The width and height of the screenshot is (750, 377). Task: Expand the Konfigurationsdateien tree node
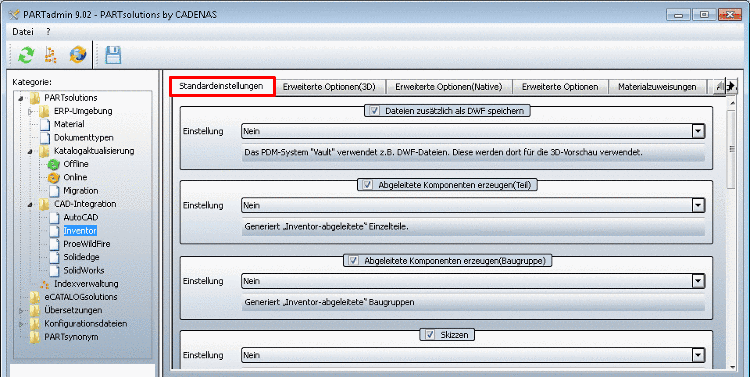point(21,324)
